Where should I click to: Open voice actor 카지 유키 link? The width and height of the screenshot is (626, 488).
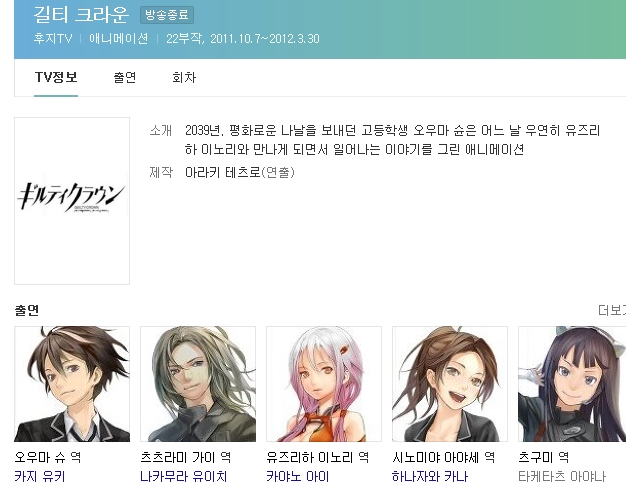(x=40, y=476)
